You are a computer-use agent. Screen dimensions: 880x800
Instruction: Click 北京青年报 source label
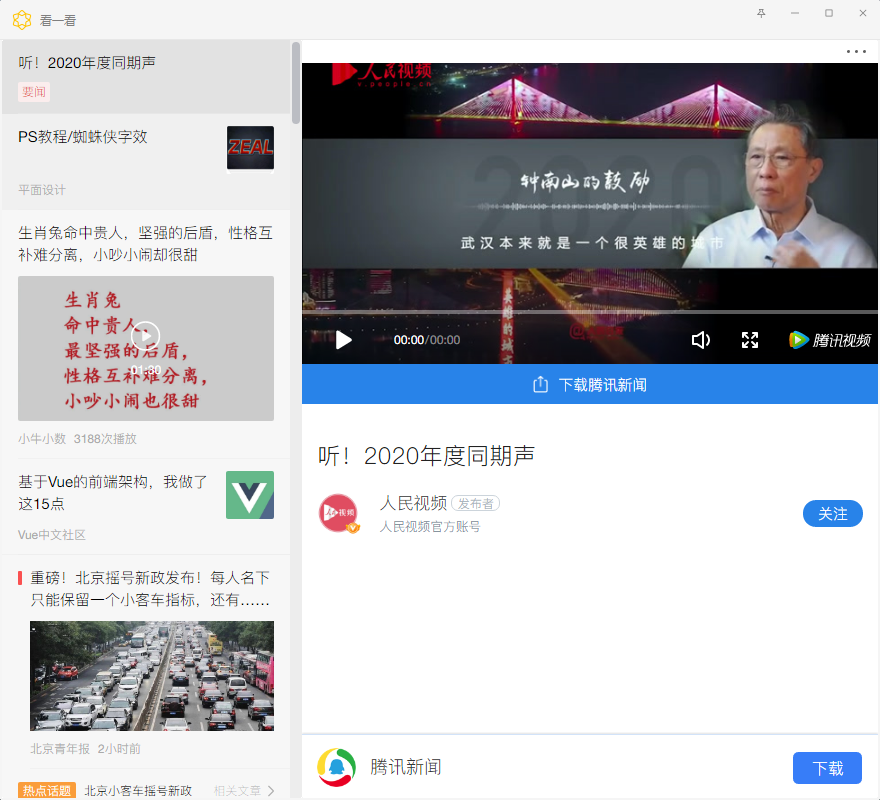[x=60, y=748]
